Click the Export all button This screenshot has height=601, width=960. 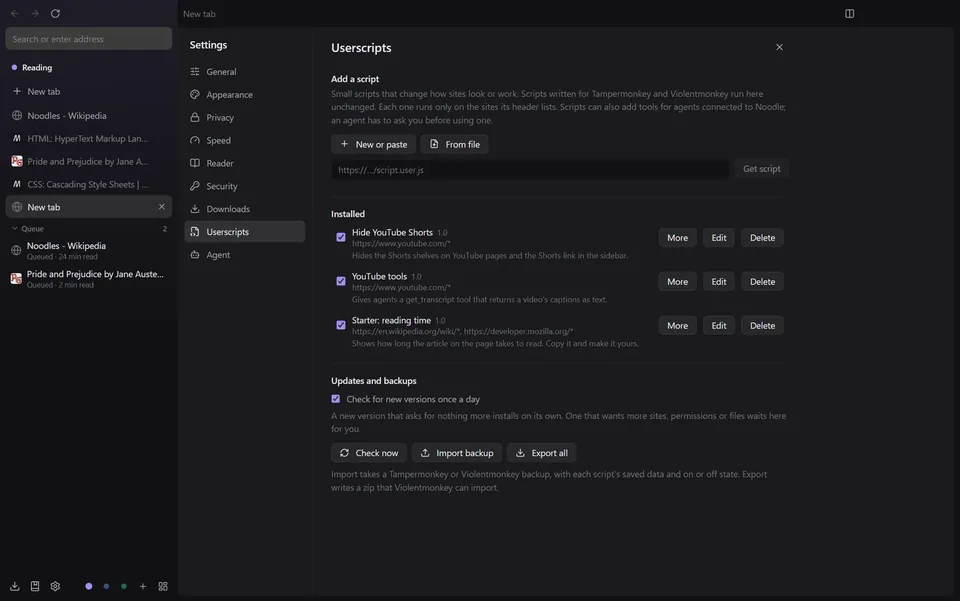[x=541, y=453]
